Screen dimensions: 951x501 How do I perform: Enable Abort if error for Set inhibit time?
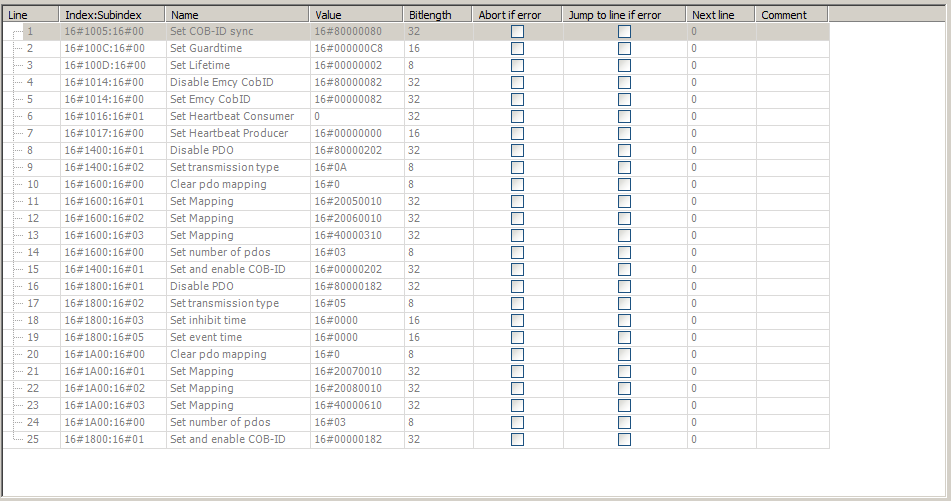click(517, 321)
